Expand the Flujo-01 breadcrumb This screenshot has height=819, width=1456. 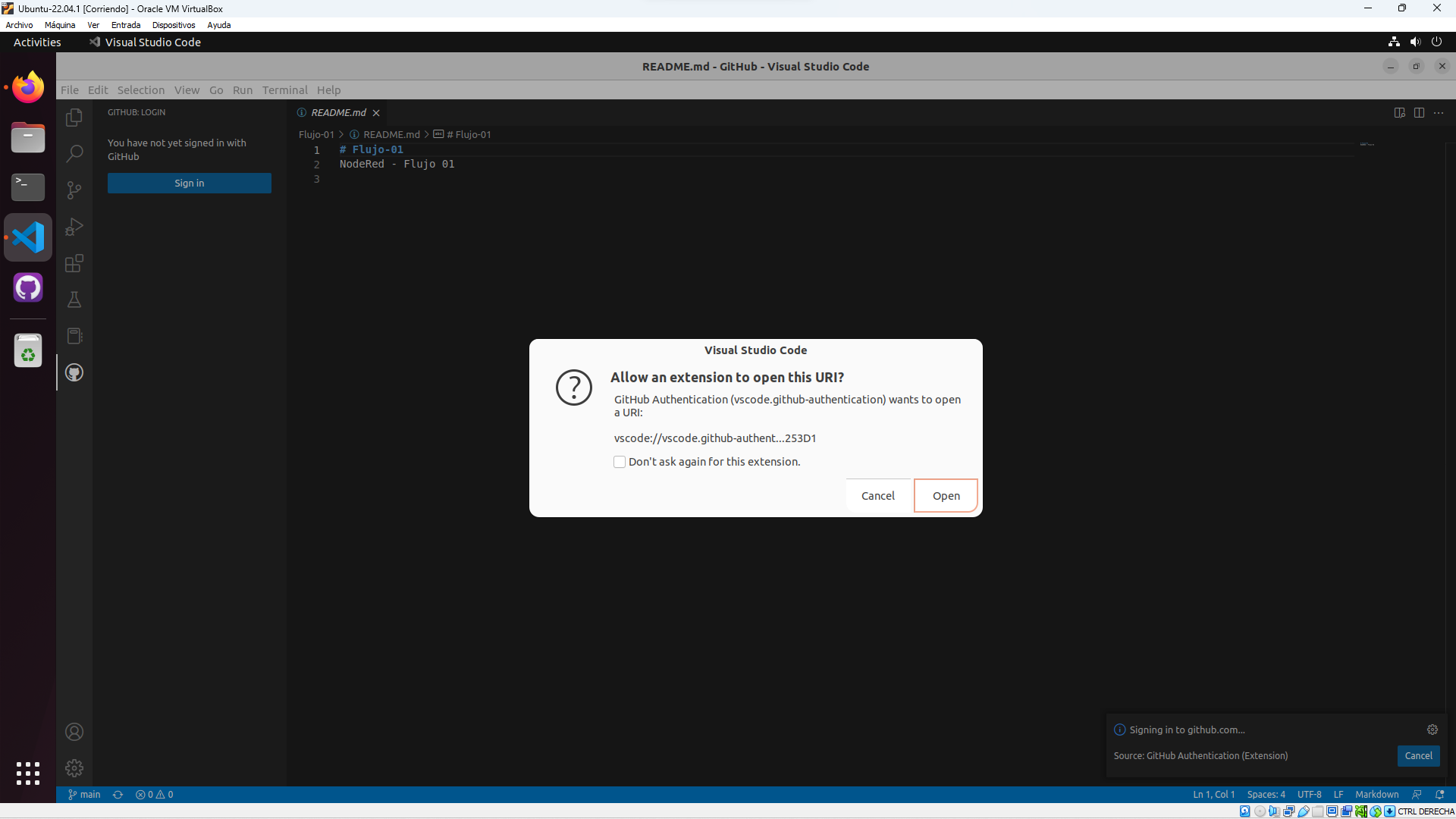316,134
